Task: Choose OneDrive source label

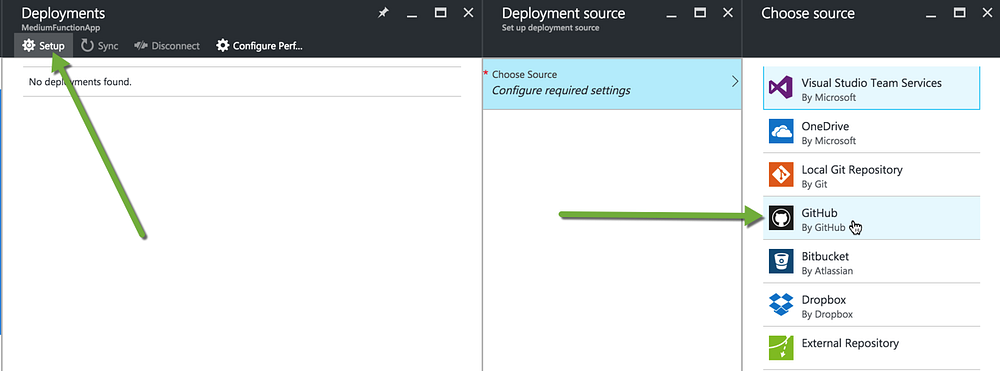Action: (x=825, y=126)
